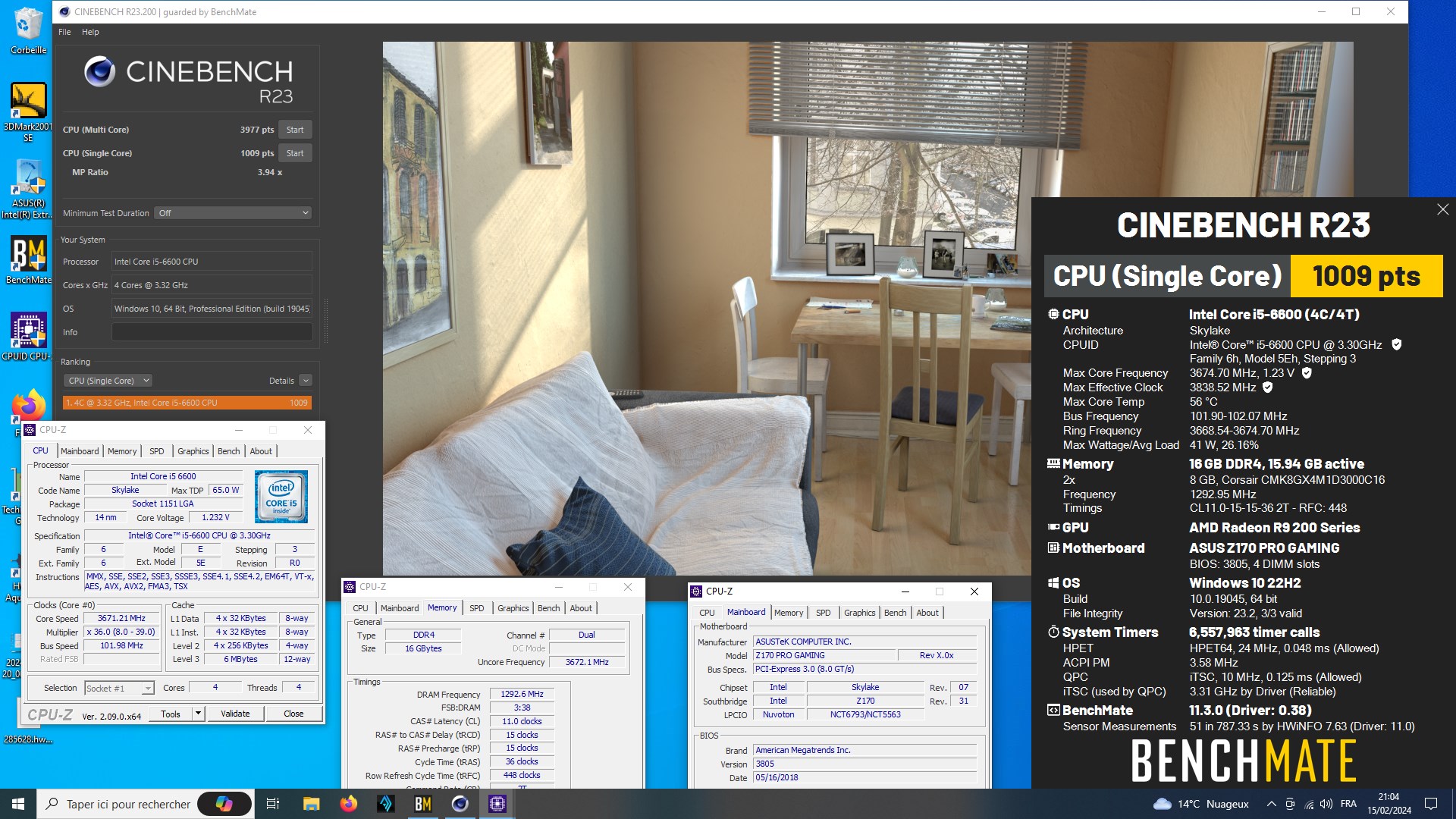Open the CPUID CPU-Z desktop shortcut

tap(28, 337)
